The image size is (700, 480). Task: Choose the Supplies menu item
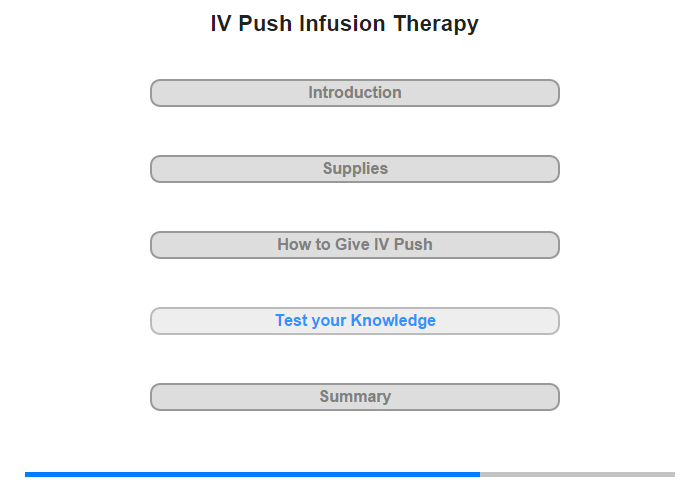[x=354, y=169]
